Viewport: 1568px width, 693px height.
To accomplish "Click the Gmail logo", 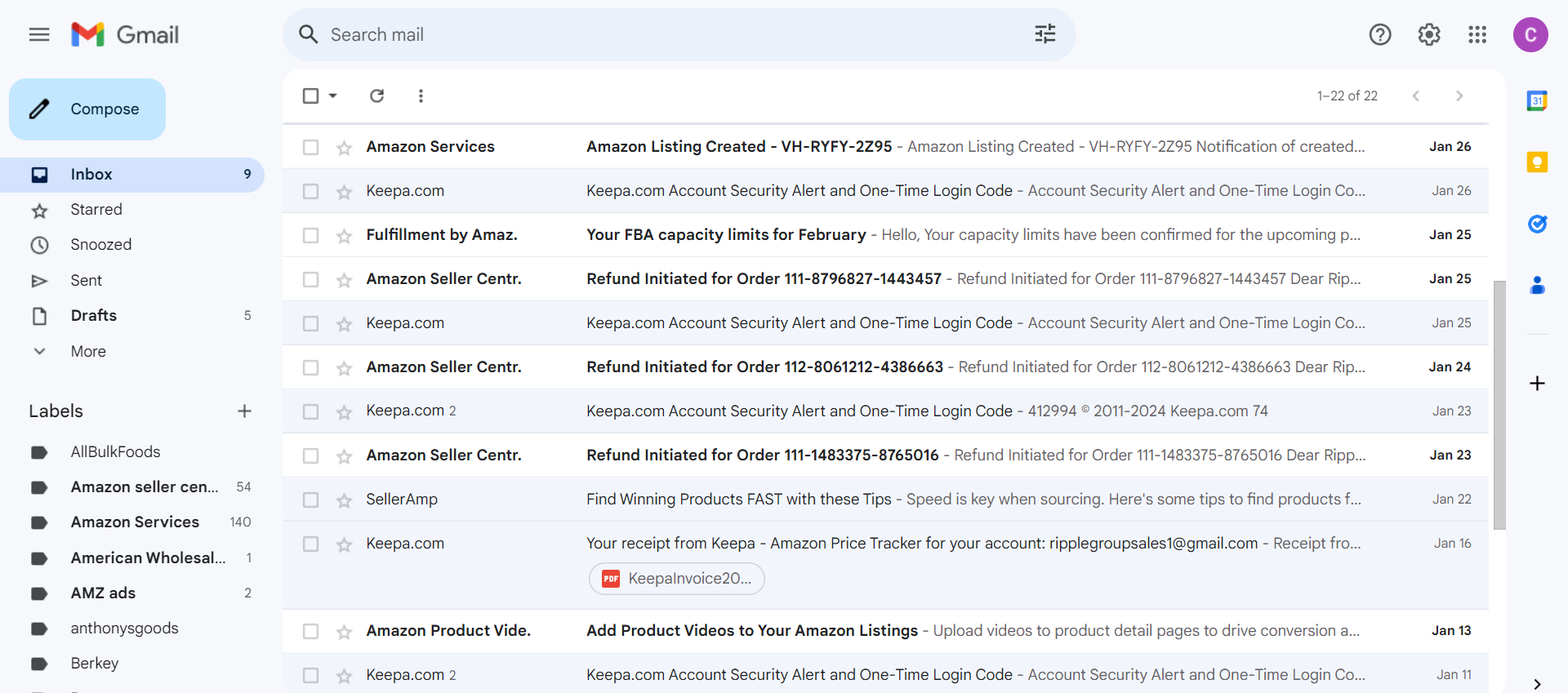I will tap(125, 34).
